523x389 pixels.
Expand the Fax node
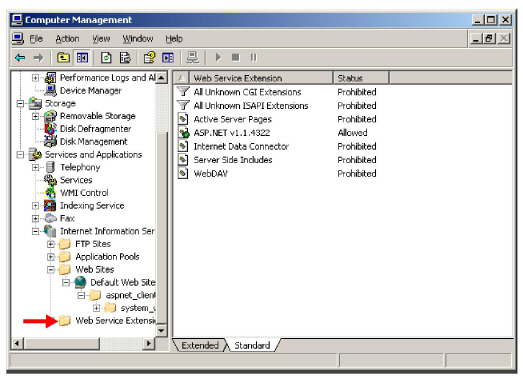tap(35, 219)
